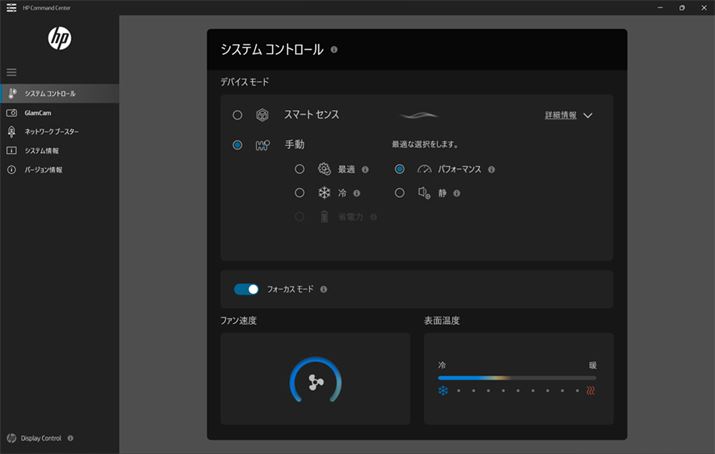Show info for Display Control
Screen dimensions: 715x454
(x=70, y=438)
